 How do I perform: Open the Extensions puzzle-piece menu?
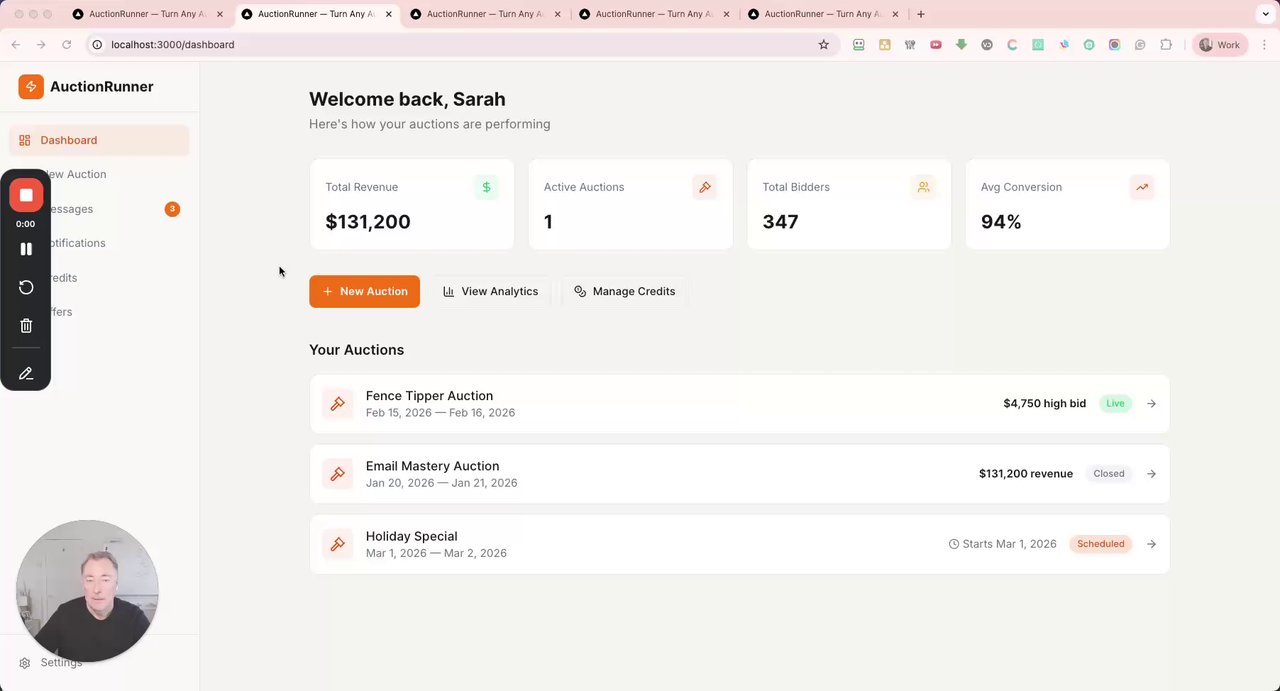point(1166,45)
